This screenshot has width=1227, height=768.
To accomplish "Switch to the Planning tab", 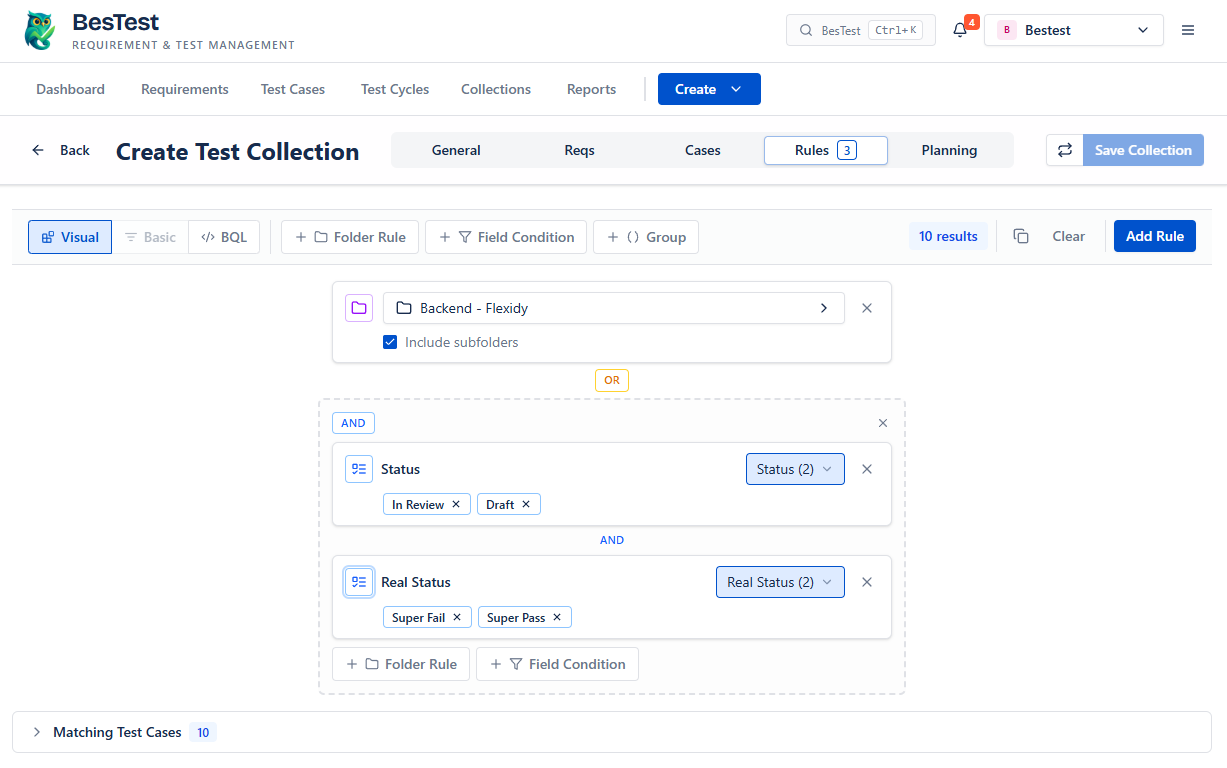I will click(x=949, y=150).
